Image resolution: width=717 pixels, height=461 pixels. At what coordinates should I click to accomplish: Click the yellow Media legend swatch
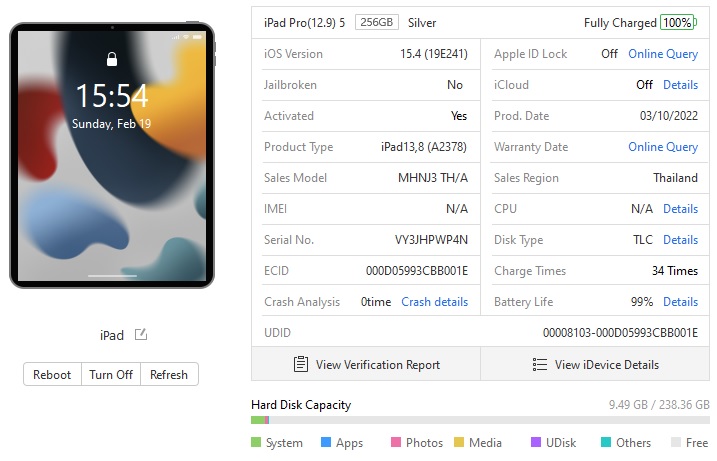coord(459,442)
